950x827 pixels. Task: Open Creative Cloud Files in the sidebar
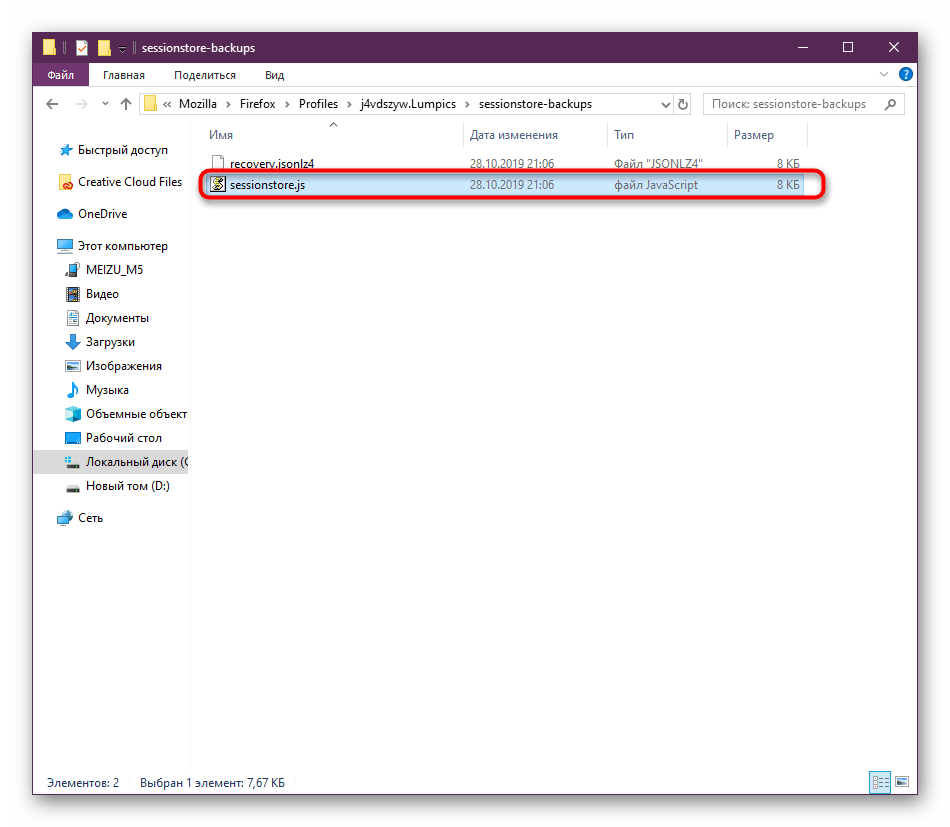pos(130,182)
